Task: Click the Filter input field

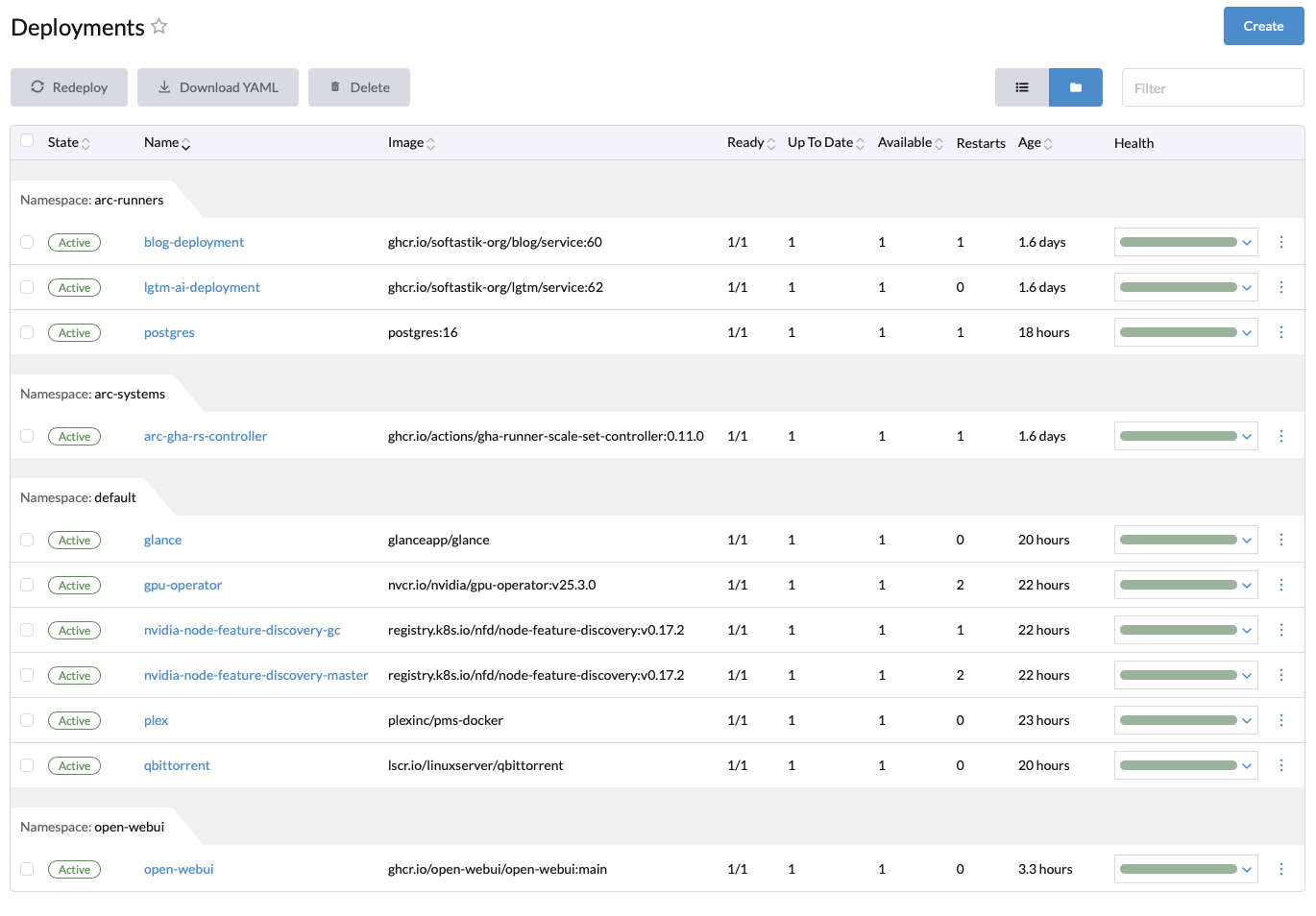Action: (1213, 87)
